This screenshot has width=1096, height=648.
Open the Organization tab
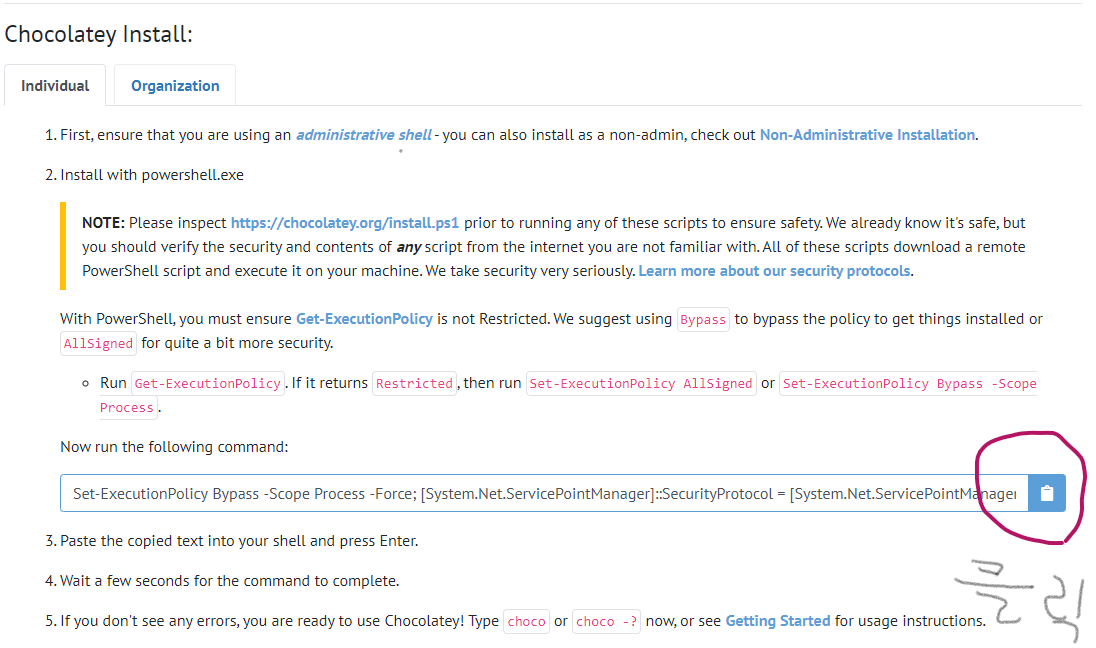click(x=175, y=85)
